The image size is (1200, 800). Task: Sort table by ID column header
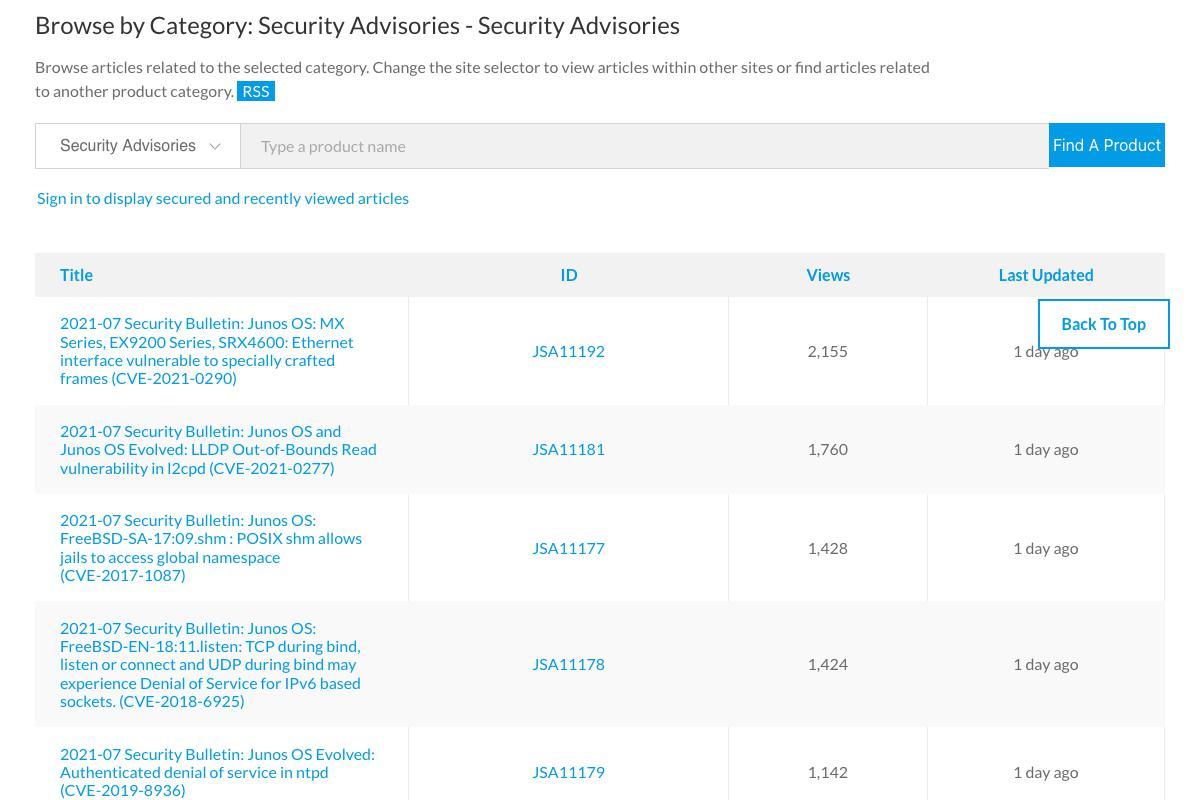(x=569, y=275)
